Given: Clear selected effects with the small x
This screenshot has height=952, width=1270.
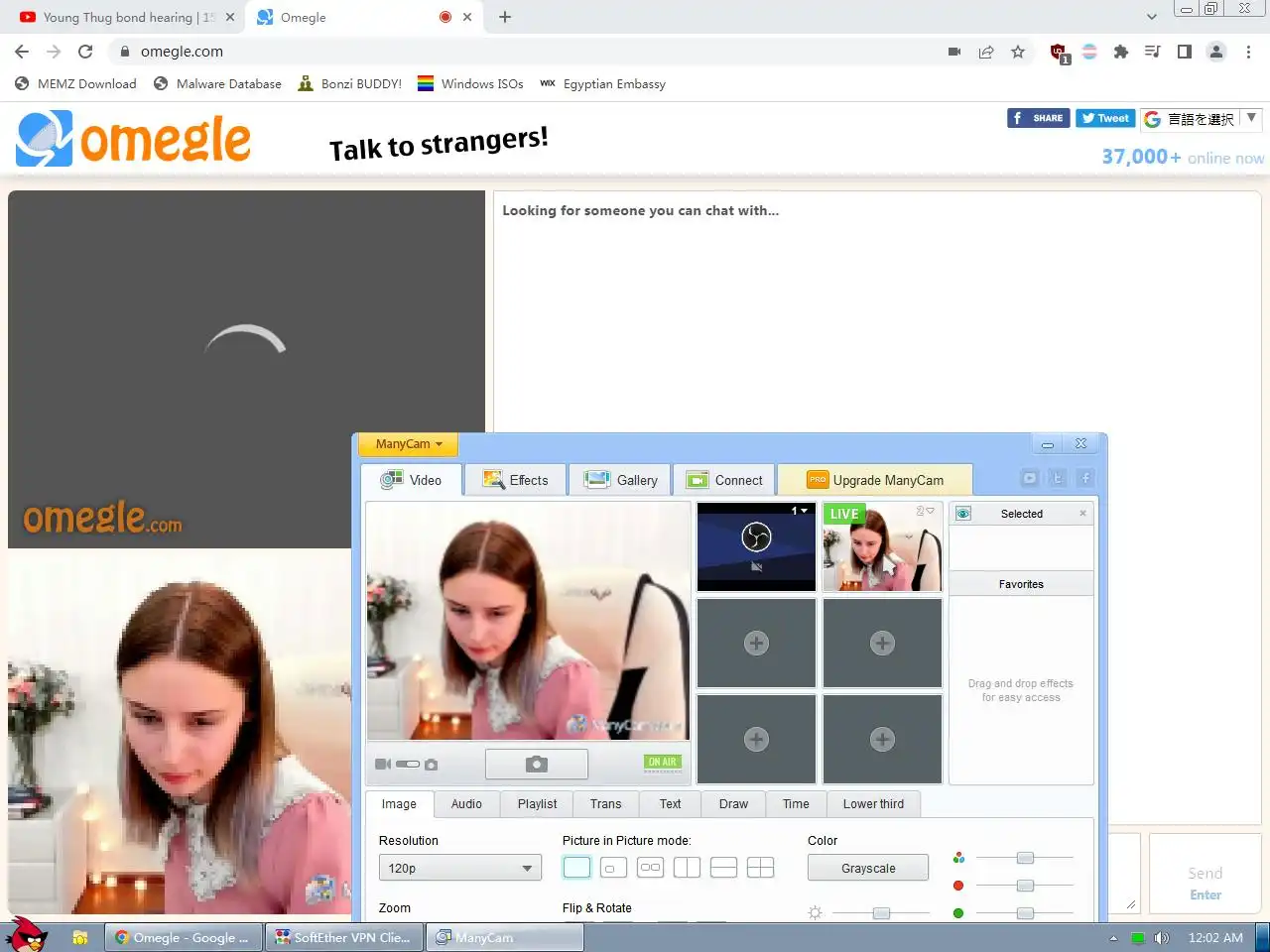Looking at the screenshot, I should (1082, 514).
